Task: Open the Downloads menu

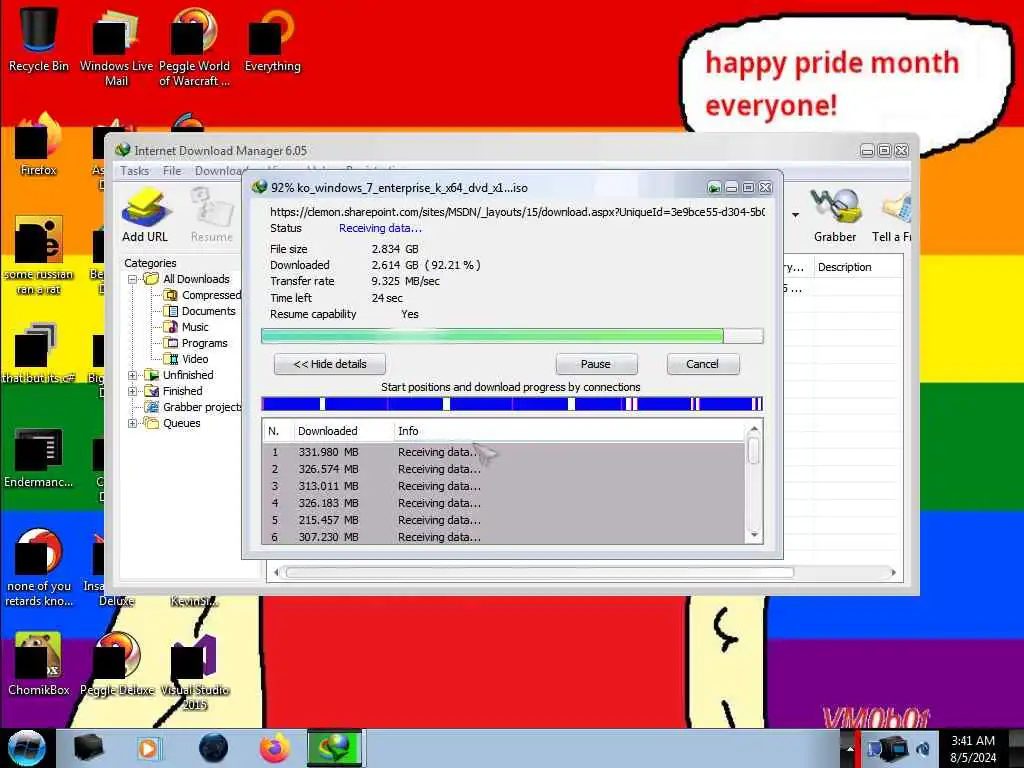Action: (218, 171)
